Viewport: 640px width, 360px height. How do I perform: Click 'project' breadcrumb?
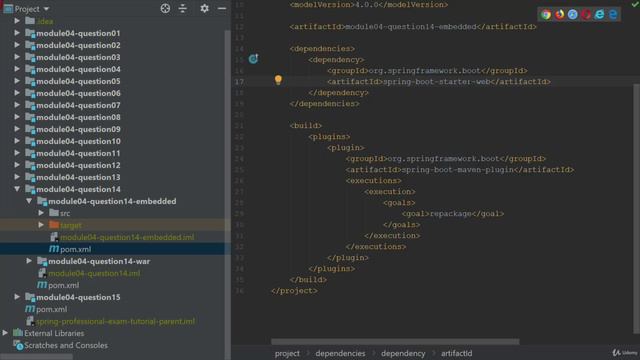[287, 353]
